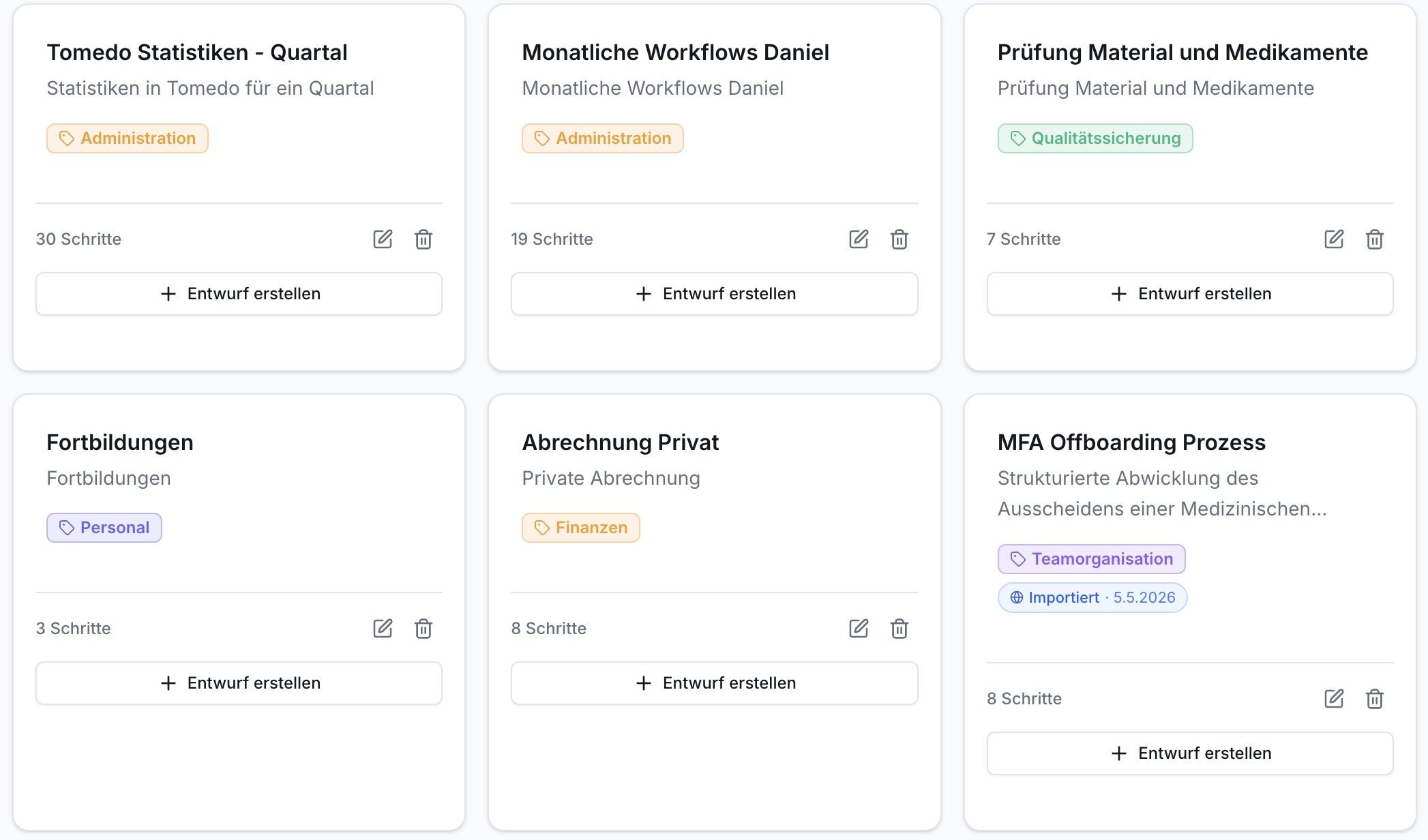Open Prüfung Material und Medikamente title
This screenshot has width=1428, height=840.
(1183, 52)
